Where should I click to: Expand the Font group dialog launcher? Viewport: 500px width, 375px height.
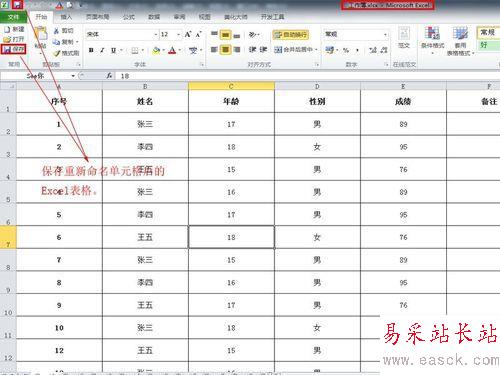click(202, 64)
